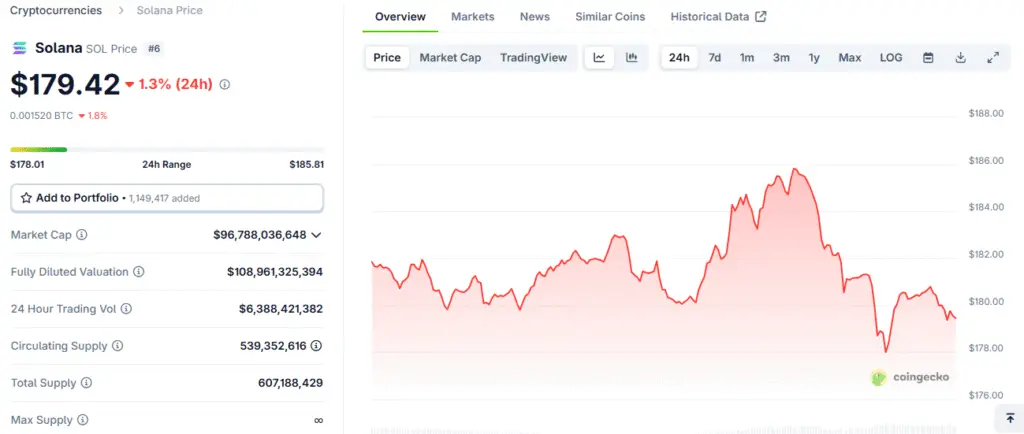
Task: Select the Market Cap chart toggle
Action: tap(451, 57)
